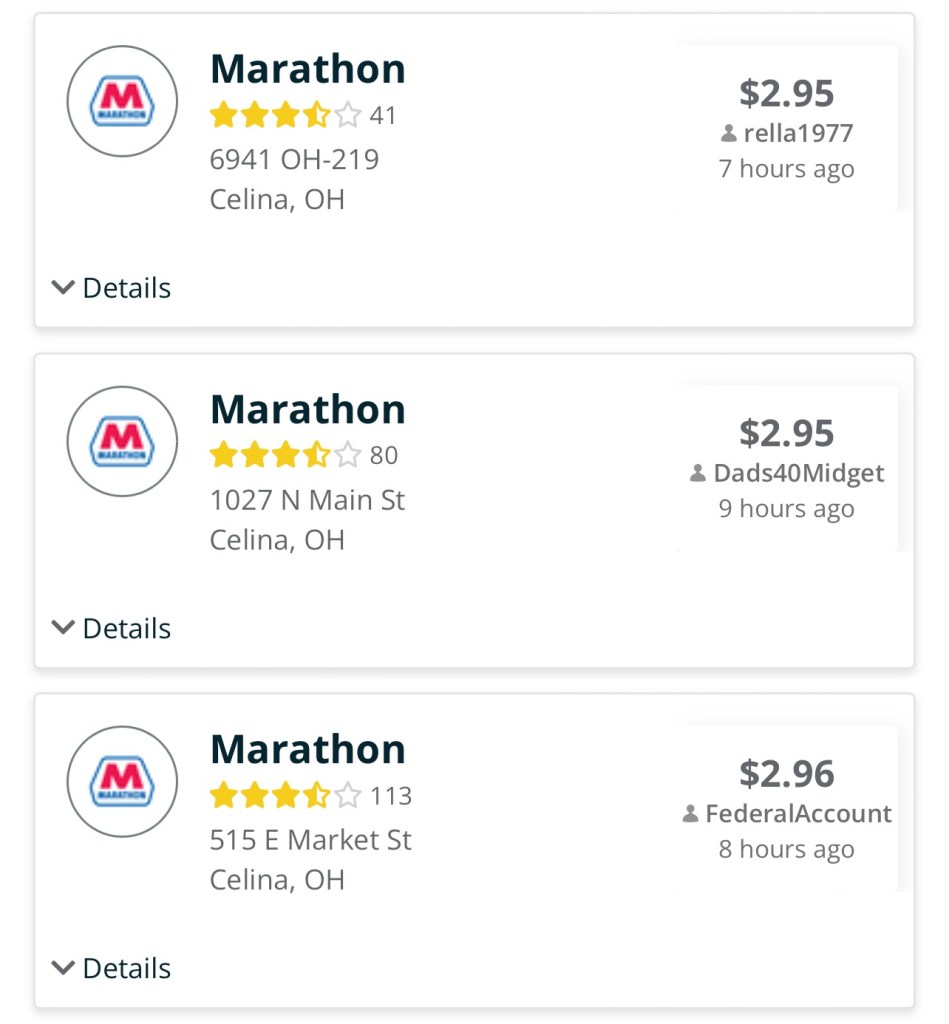Expand Details for the 1027 N Main St station
The width and height of the screenshot is (949, 1024).
point(112,628)
